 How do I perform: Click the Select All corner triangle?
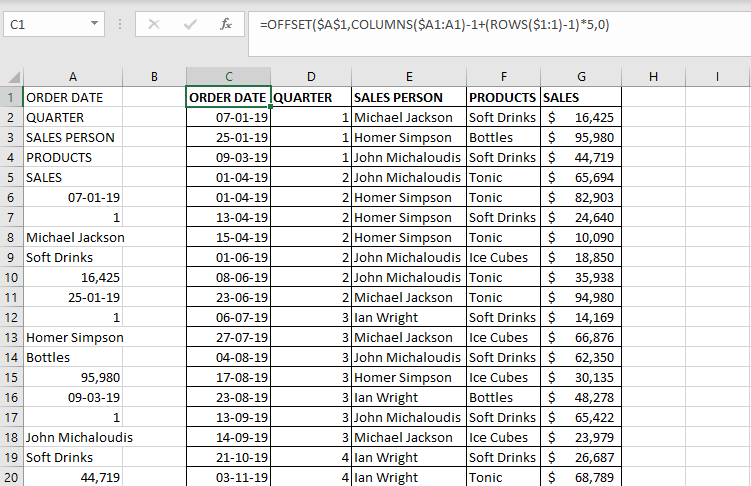[x=11, y=77]
